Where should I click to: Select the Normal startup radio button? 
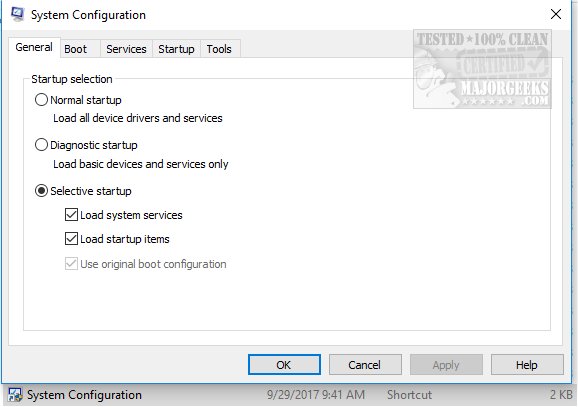41,100
